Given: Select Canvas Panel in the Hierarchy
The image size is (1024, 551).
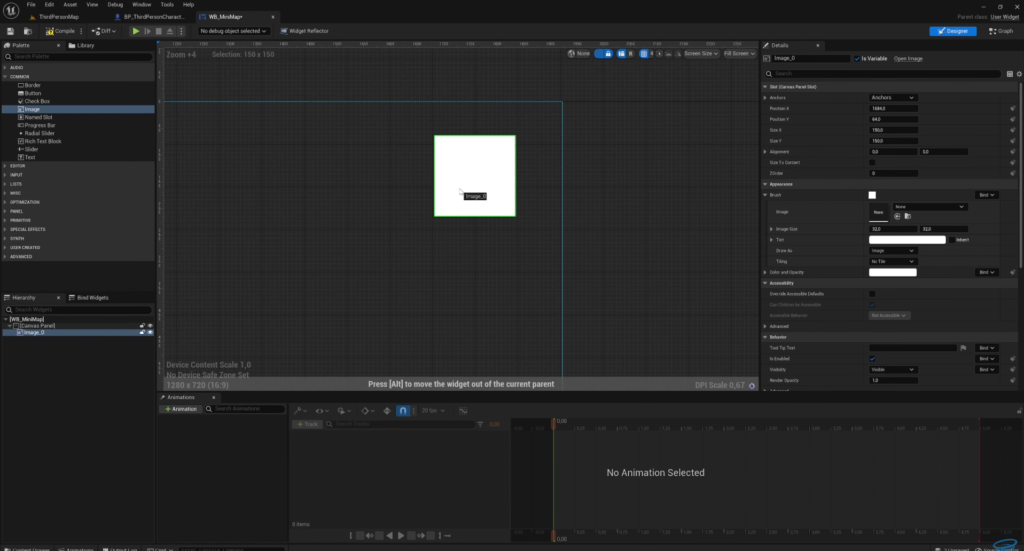Looking at the screenshot, I should click(37, 326).
